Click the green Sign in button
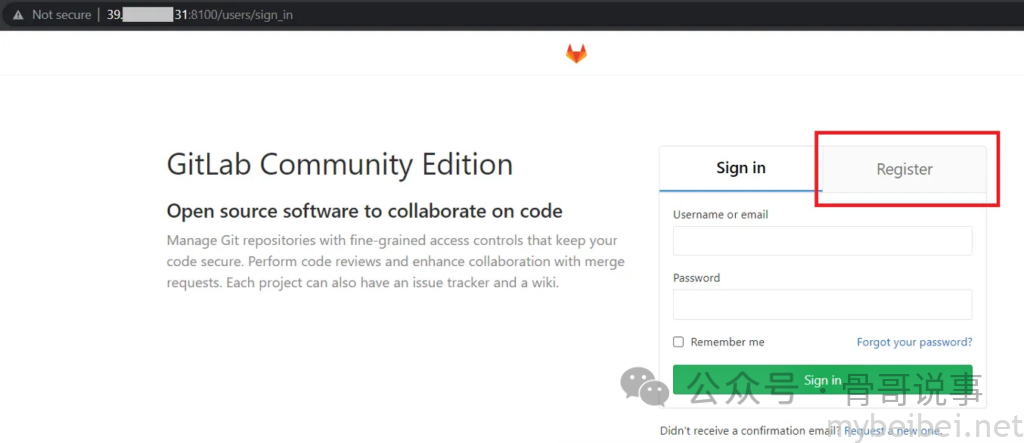Screen dimensions: 1024x443 822,380
